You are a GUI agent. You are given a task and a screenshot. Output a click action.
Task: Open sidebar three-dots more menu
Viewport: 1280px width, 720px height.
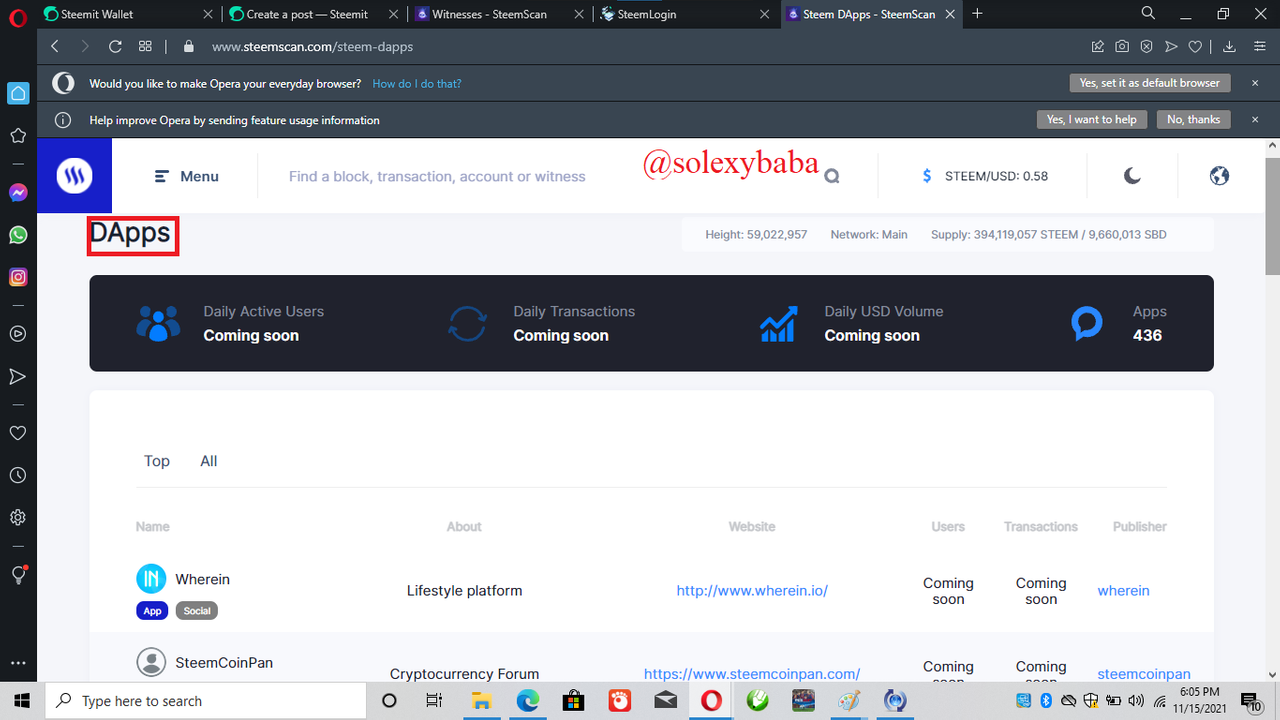click(18, 663)
